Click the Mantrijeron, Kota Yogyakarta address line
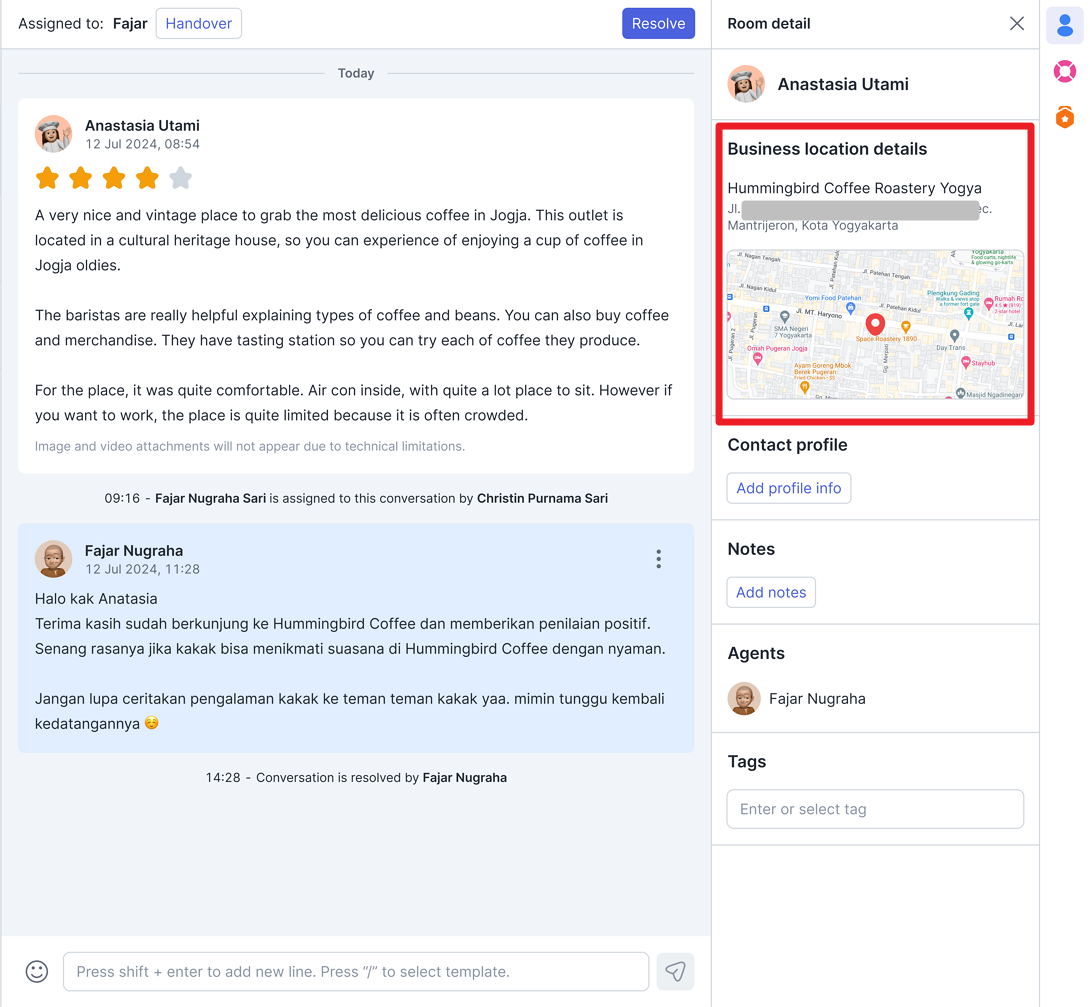 (813, 225)
